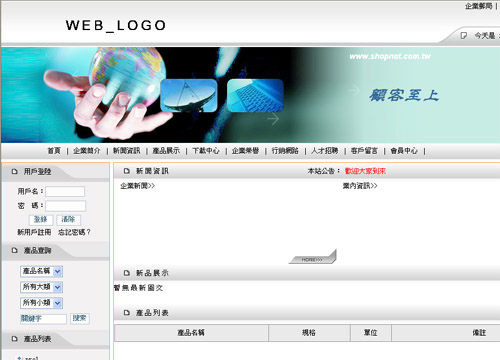Click the WEB_LOGO site logo
Screen dimensions: 500x360
tap(116, 26)
